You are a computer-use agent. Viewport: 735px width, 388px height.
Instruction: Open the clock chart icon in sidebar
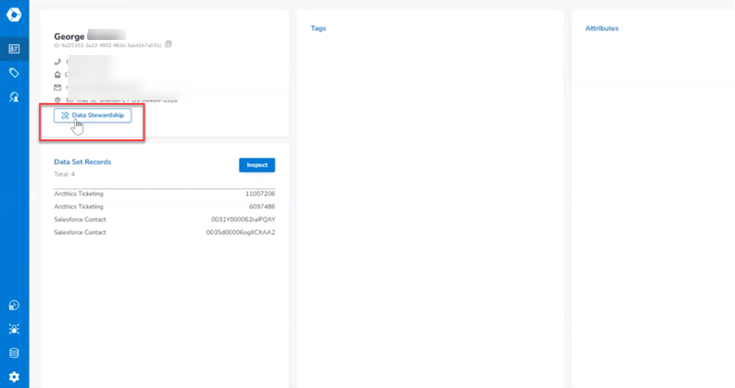(x=14, y=306)
